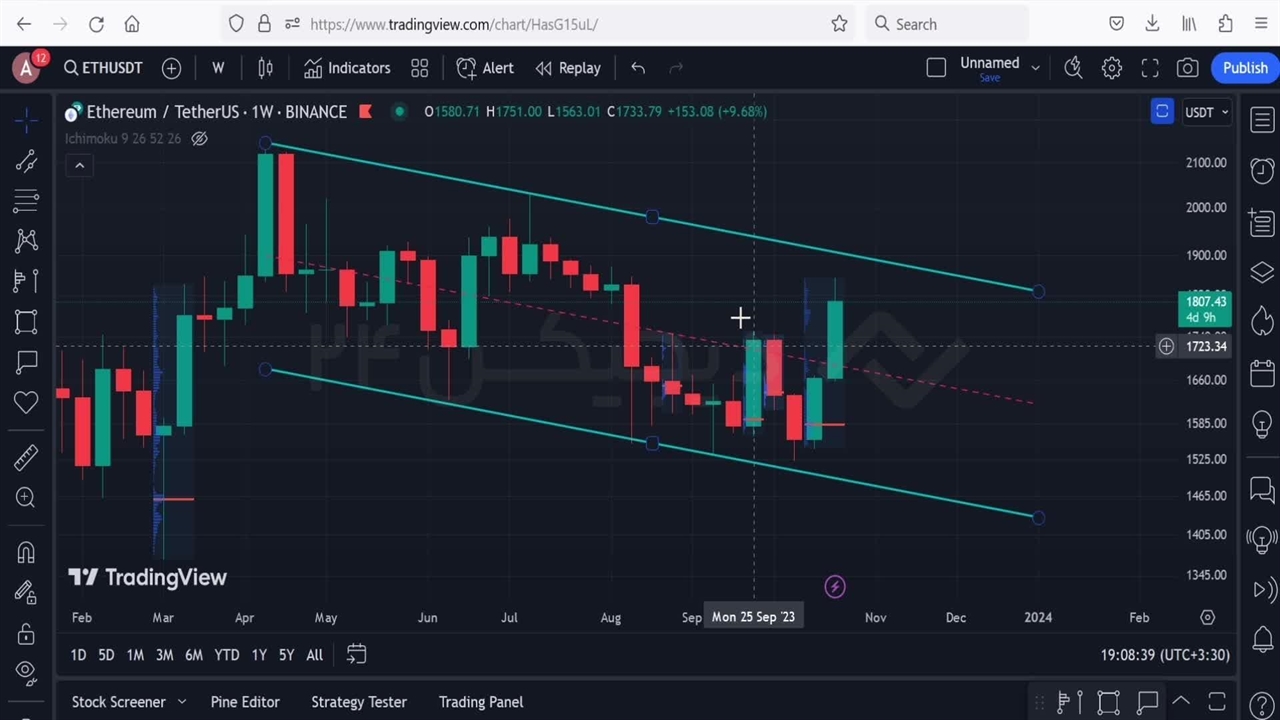
Task: Toggle lock all drawings padlock
Action: pyautogui.click(x=26, y=634)
